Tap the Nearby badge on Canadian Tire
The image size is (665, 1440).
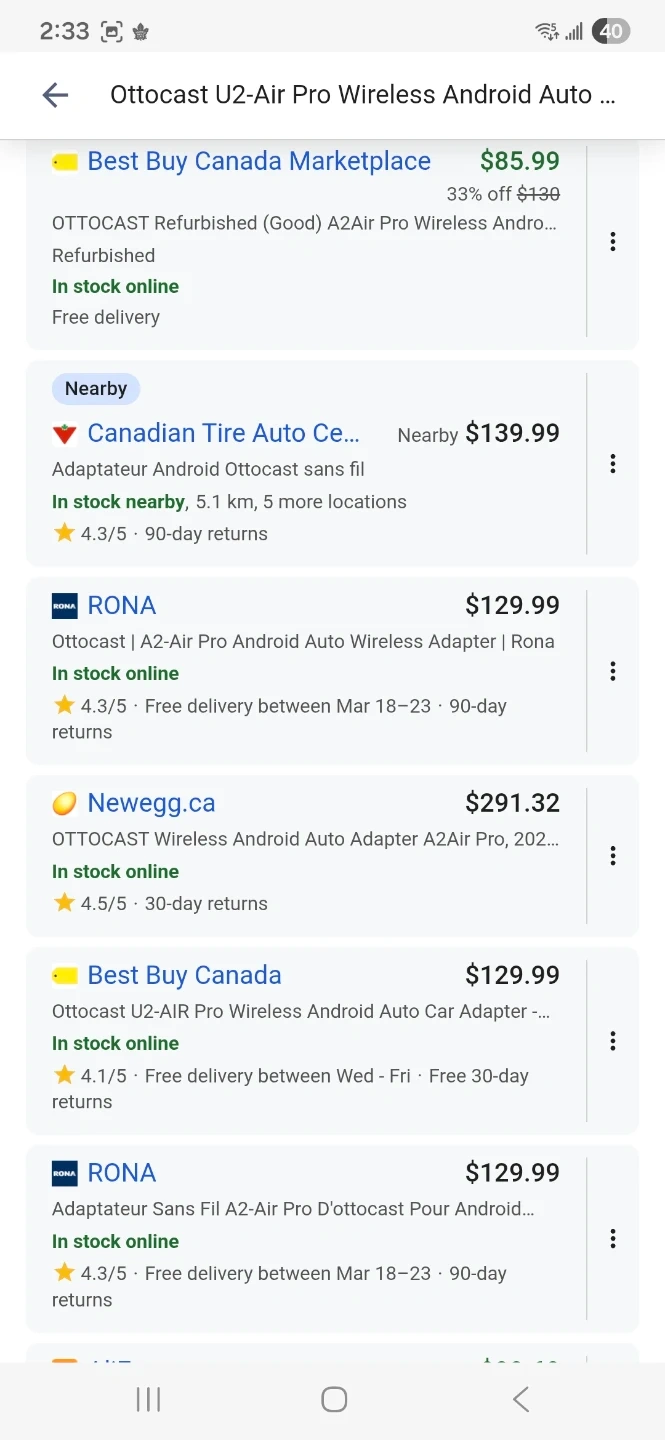(x=96, y=389)
